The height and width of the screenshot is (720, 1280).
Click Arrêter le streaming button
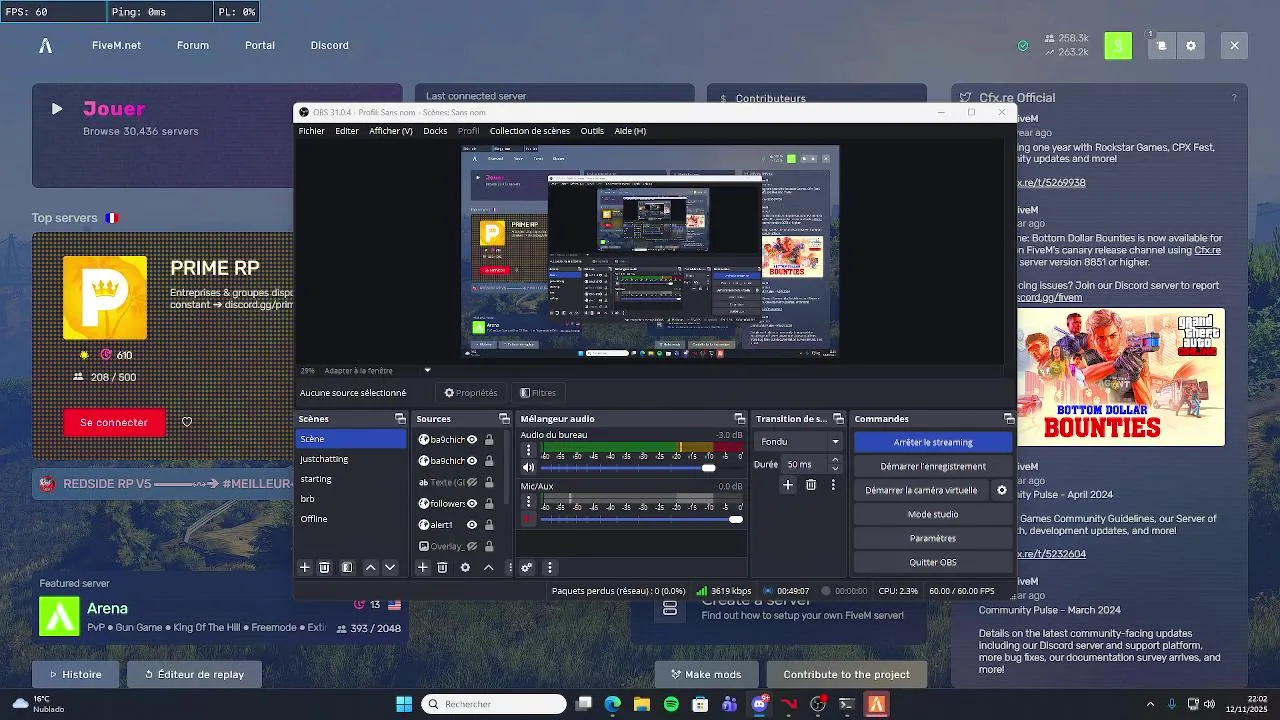(933, 442)
